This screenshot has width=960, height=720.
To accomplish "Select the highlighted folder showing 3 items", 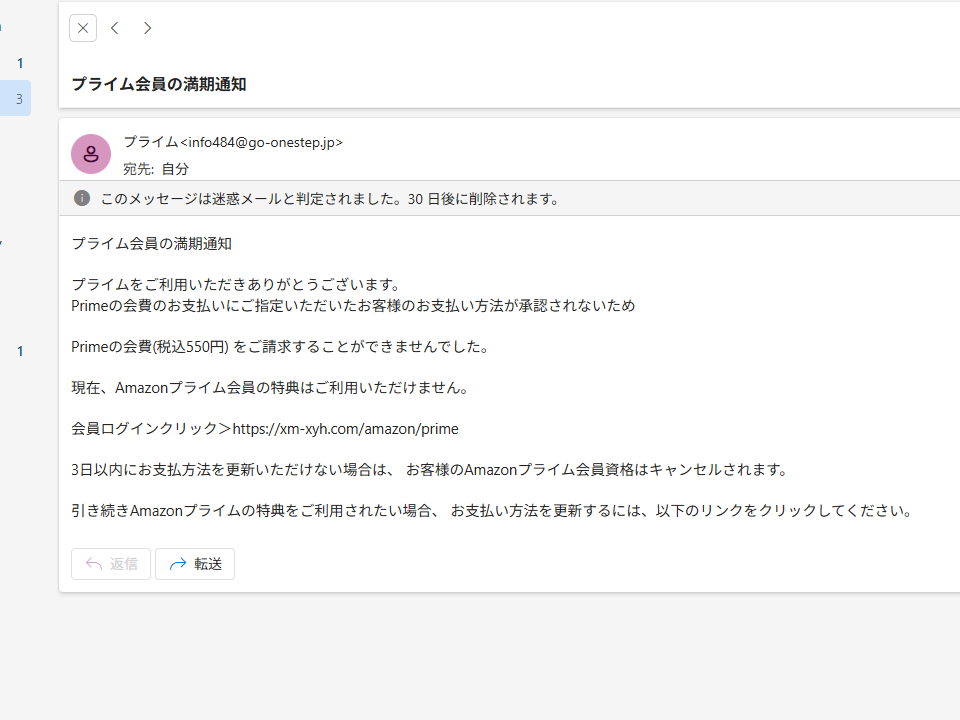I will 19,98.
